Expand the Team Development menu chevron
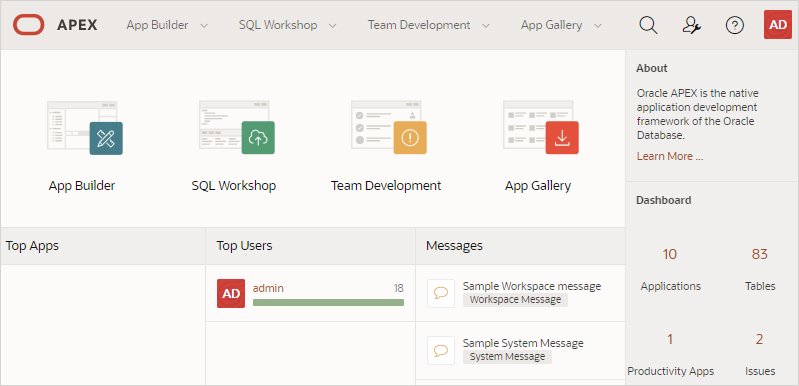The image size is (799, 386). coord(486,25)
